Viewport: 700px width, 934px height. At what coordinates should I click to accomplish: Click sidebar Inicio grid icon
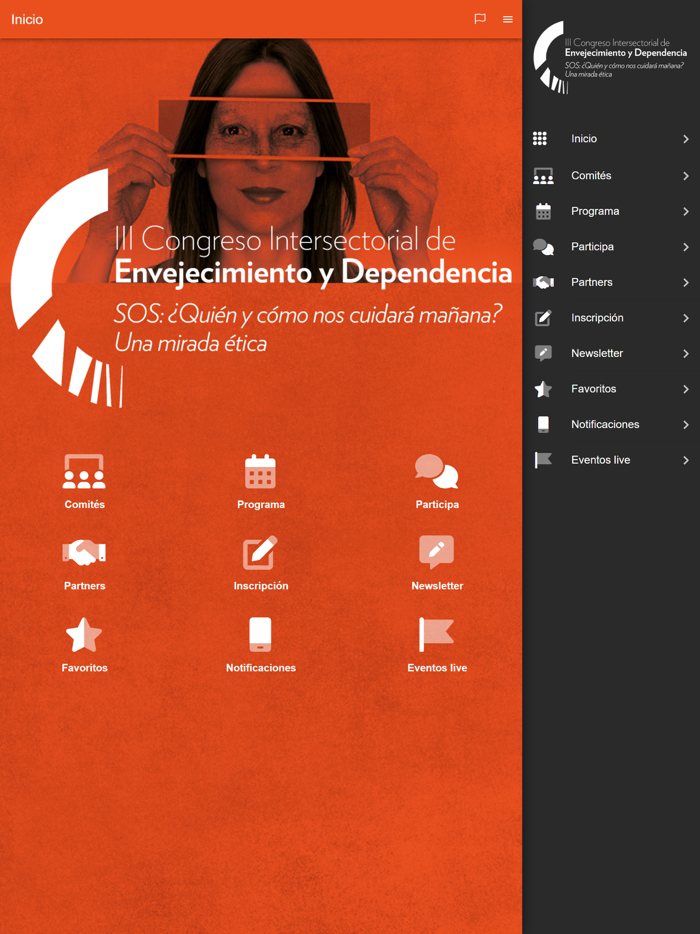(x=540, y=139)
